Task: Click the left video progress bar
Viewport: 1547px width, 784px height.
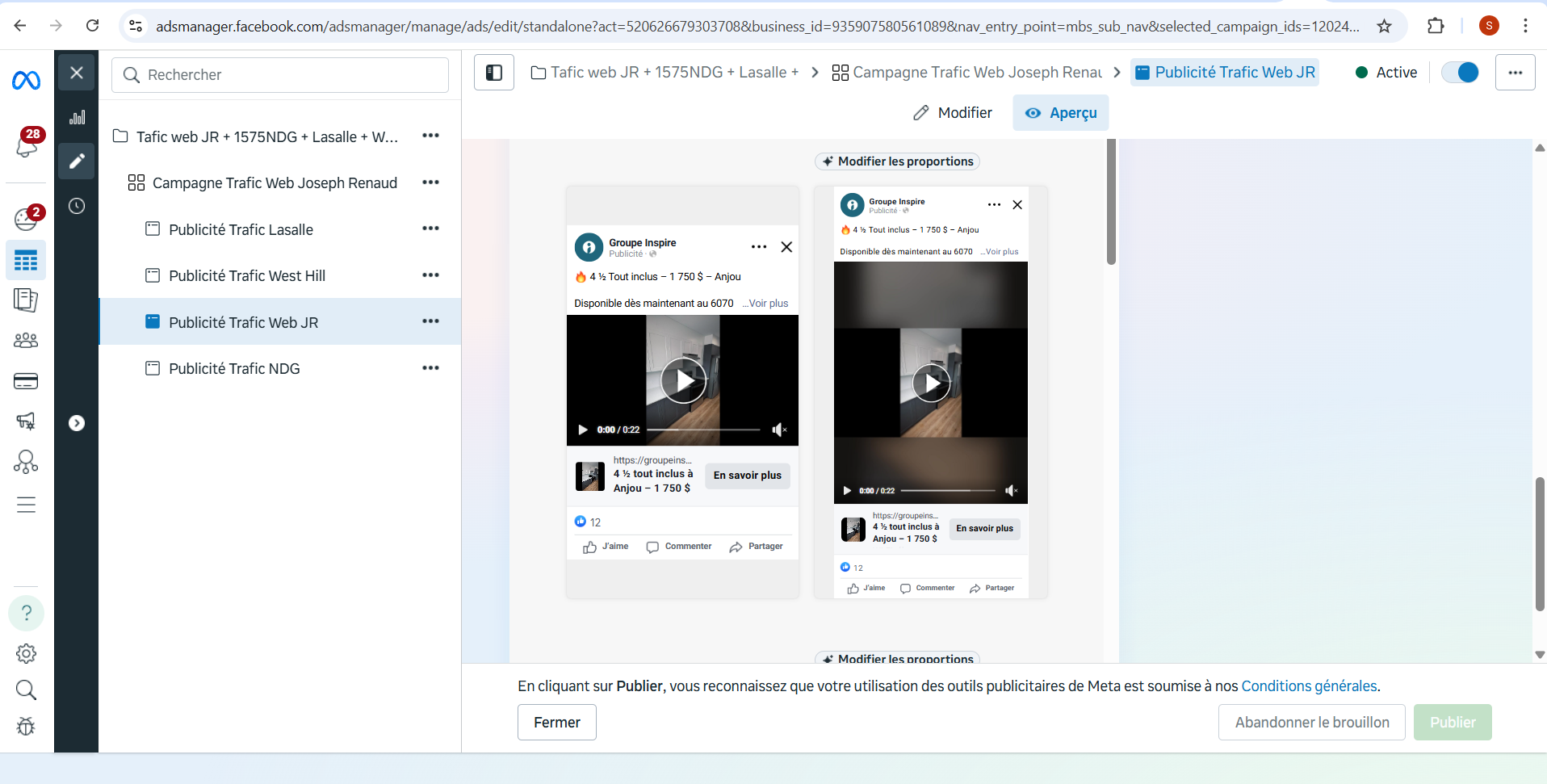Action: coord(703,430)
